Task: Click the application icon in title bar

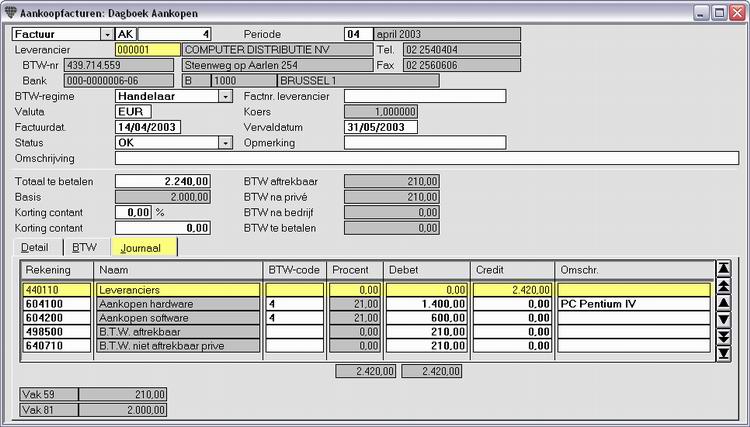Action: click(x=11, y=11)
